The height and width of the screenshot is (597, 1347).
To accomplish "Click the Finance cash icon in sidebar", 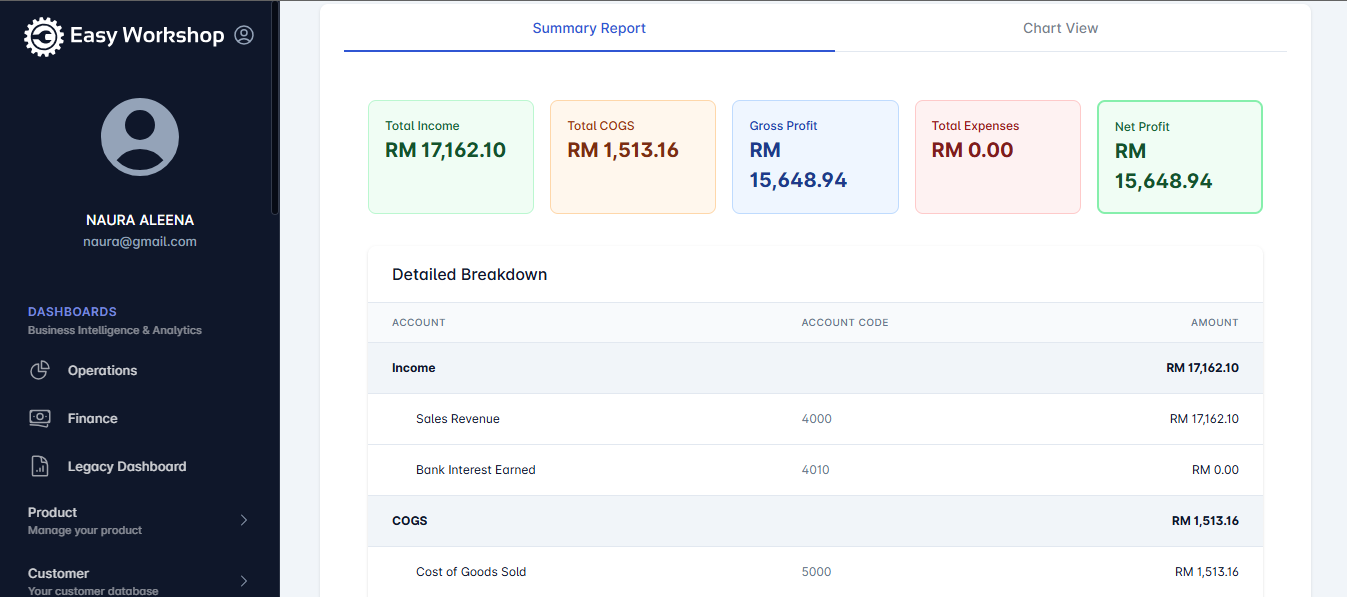I will [x=40, y=418].
